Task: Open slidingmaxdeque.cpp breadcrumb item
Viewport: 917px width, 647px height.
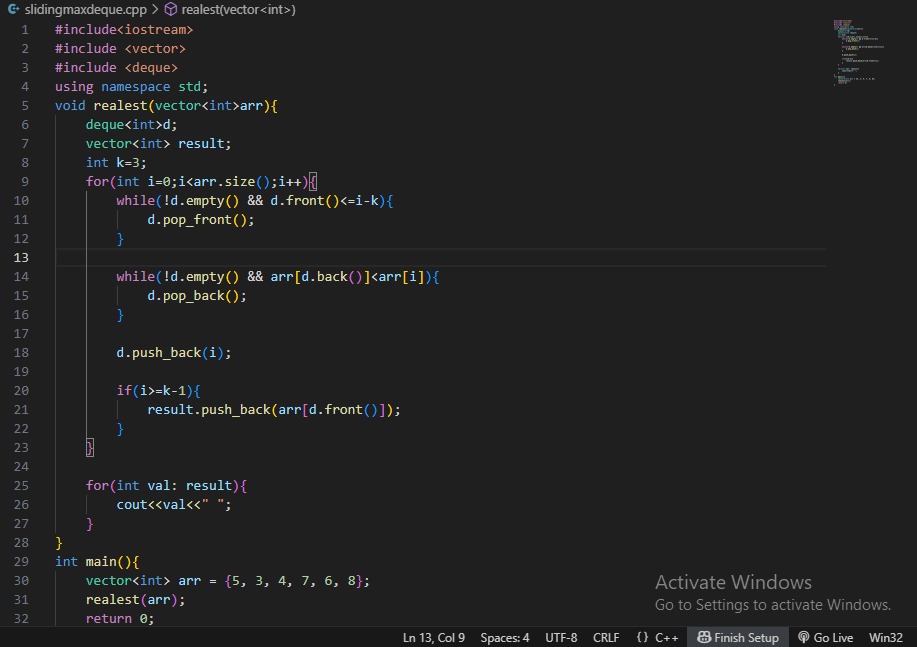Action: [85, 9]
